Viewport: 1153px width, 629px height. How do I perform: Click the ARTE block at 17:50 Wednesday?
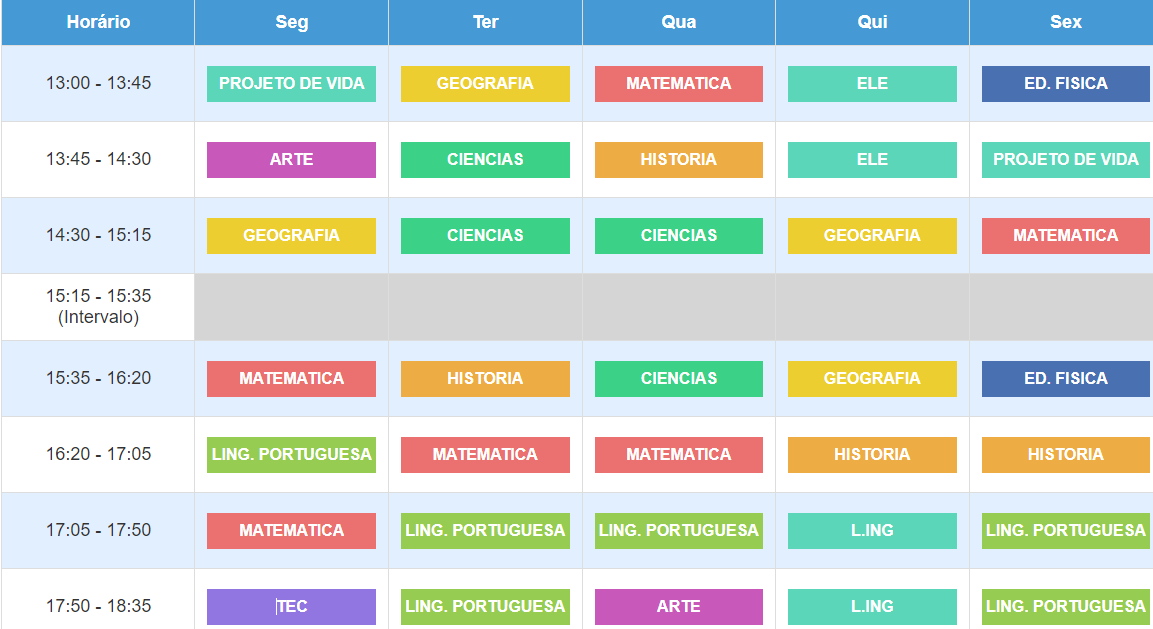[x=679, y=607]
